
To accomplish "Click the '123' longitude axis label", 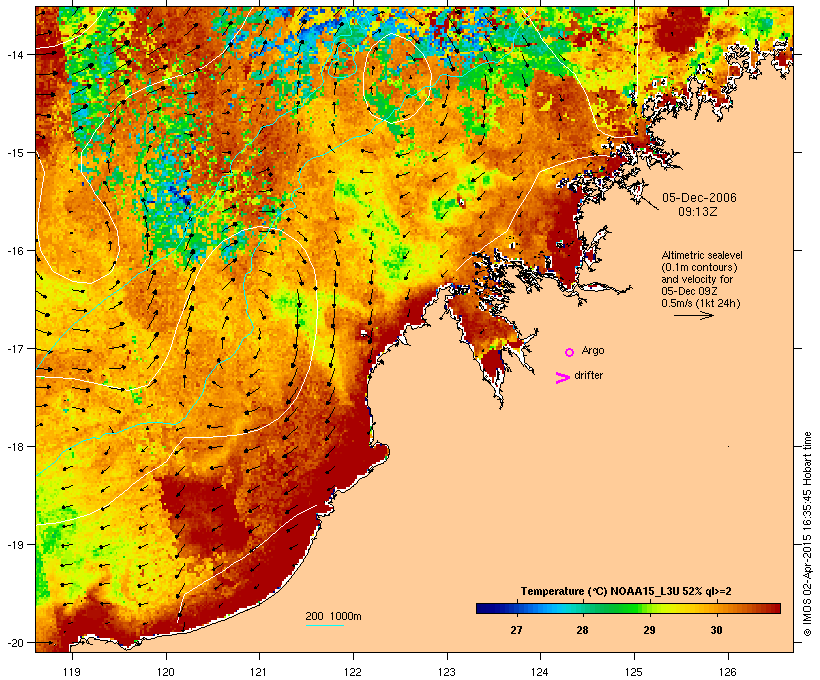I will click(x=447, y=672).
